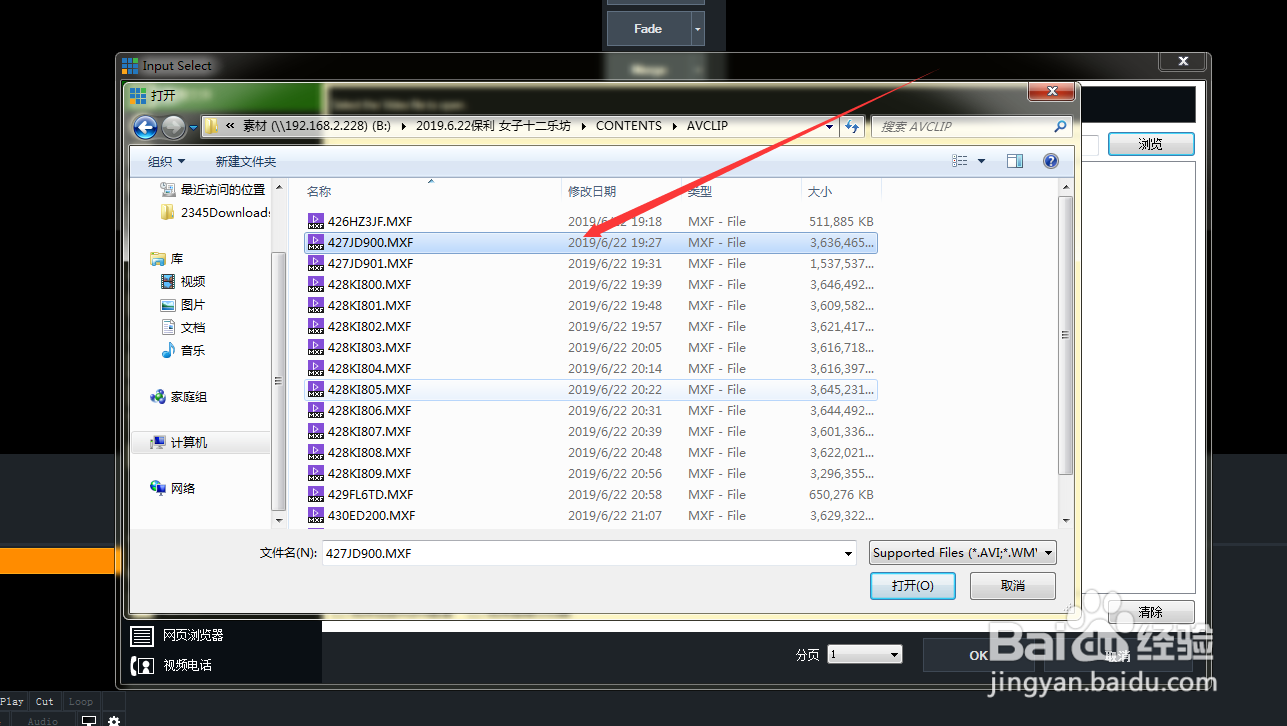Viewport: 1287px width, 726px height.
Task: Expand the Fade transition dropdown arrow
Action: pos(697,29)
